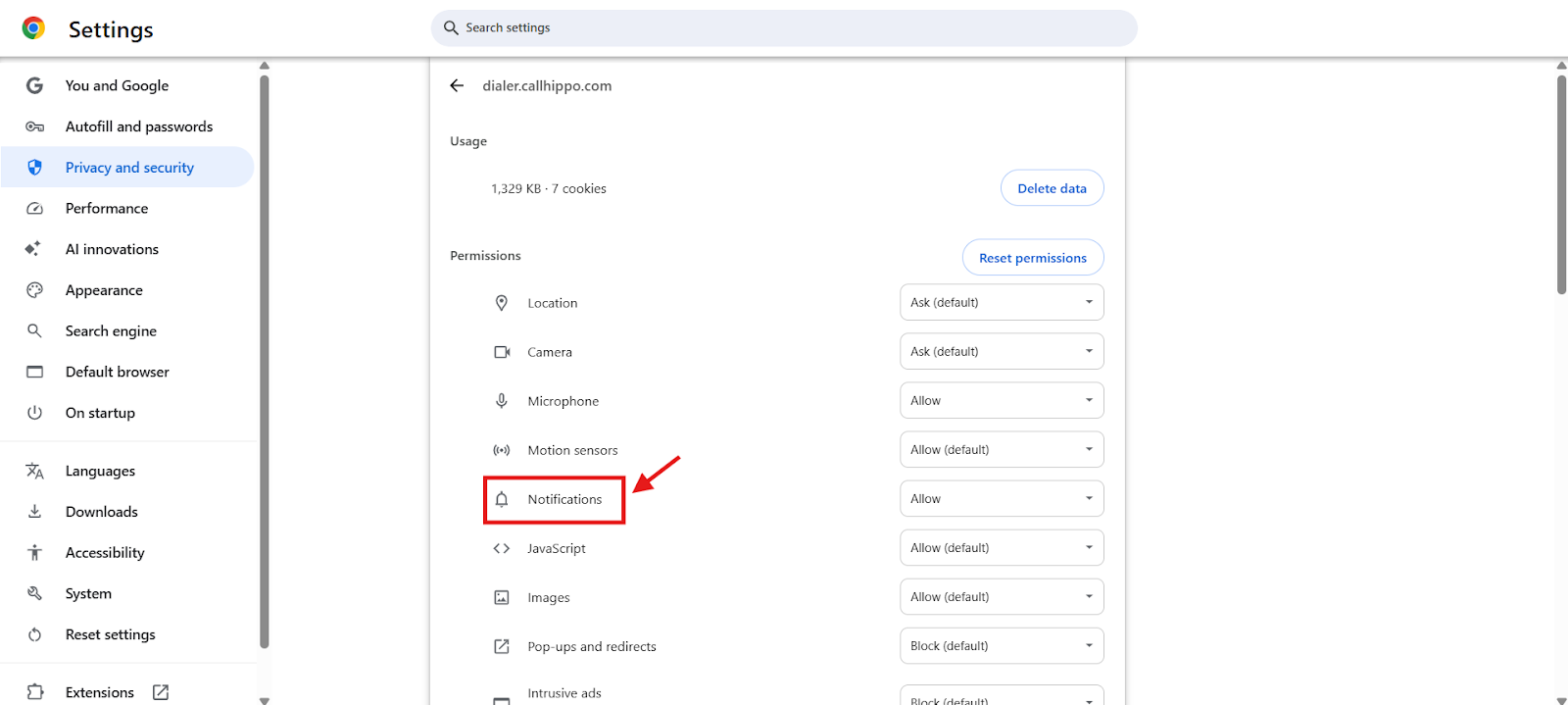Open the Images permission dropdown
Screen dimensions: 1568x705
tap(1002, 596)
